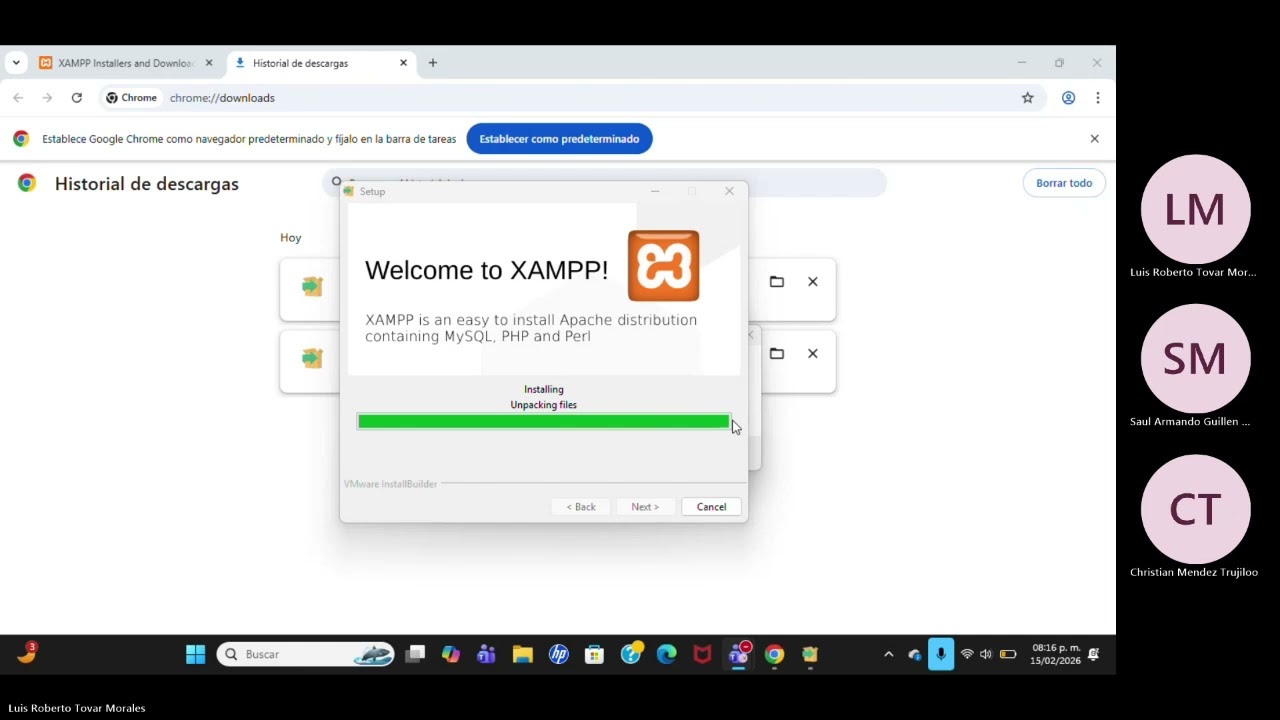This screenshot has height=720, width=1280.
Task: Open the HP app on the taskbar
Action: click(559, 654)
